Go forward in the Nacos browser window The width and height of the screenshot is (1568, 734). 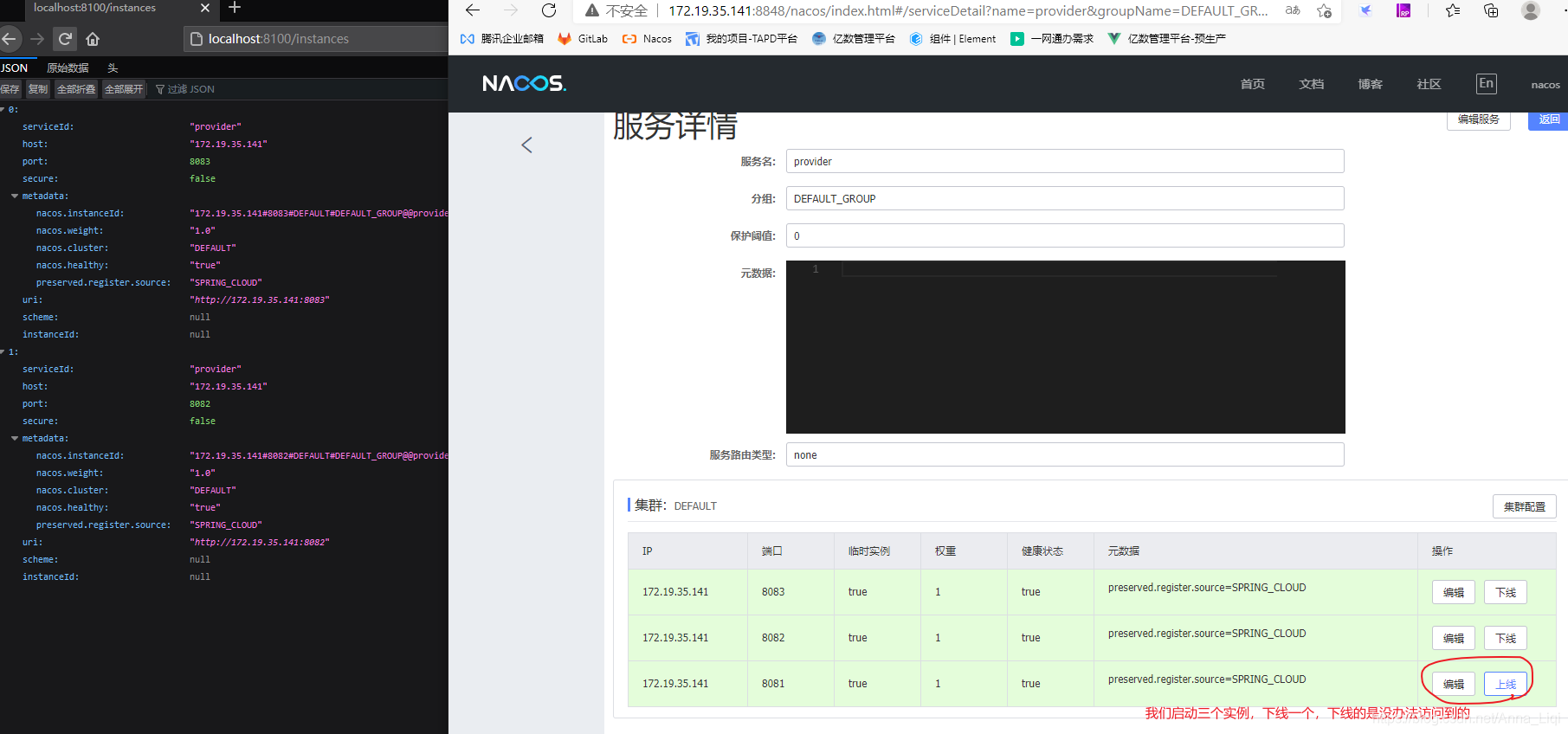(511, 10)
